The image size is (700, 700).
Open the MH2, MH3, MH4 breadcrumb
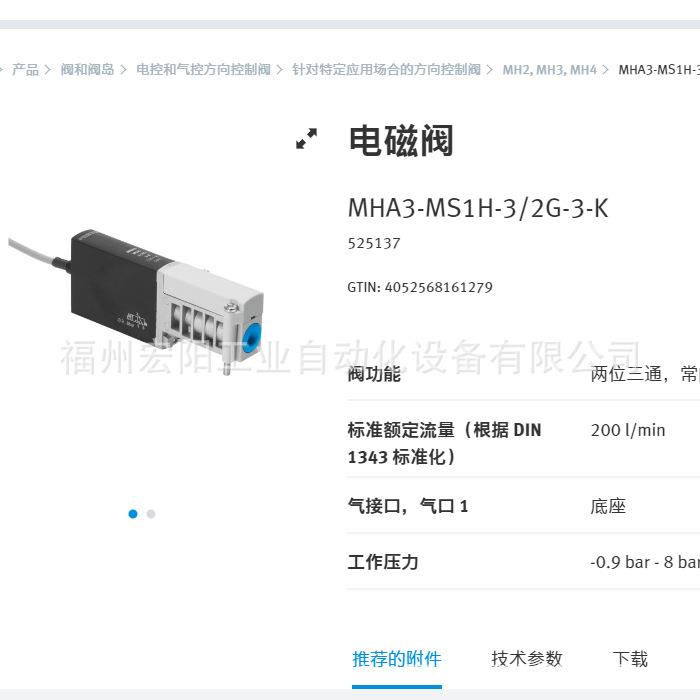[x=550, y=70]
